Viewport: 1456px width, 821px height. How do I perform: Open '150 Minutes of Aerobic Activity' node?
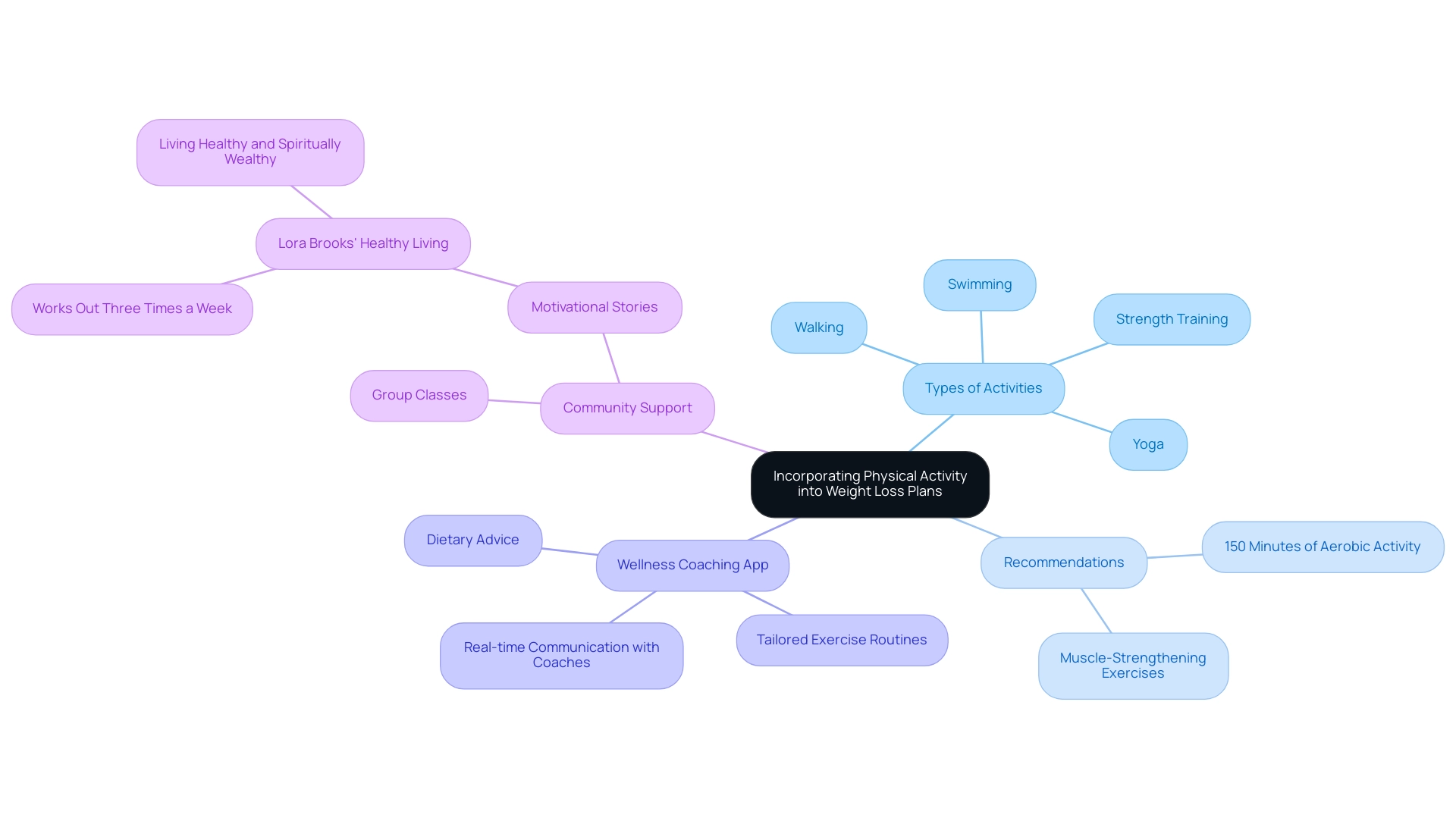coord(1322,546)
